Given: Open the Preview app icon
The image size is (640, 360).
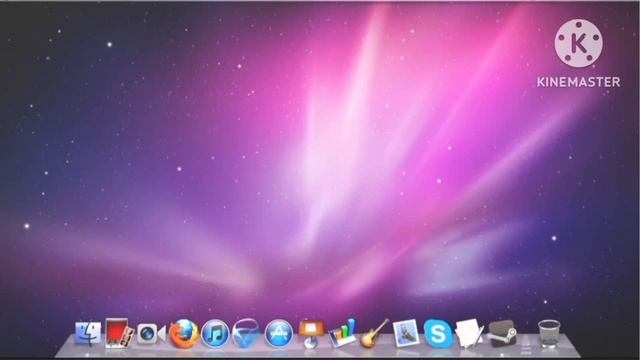Looking at the screenshot, I should click(406, 333).
